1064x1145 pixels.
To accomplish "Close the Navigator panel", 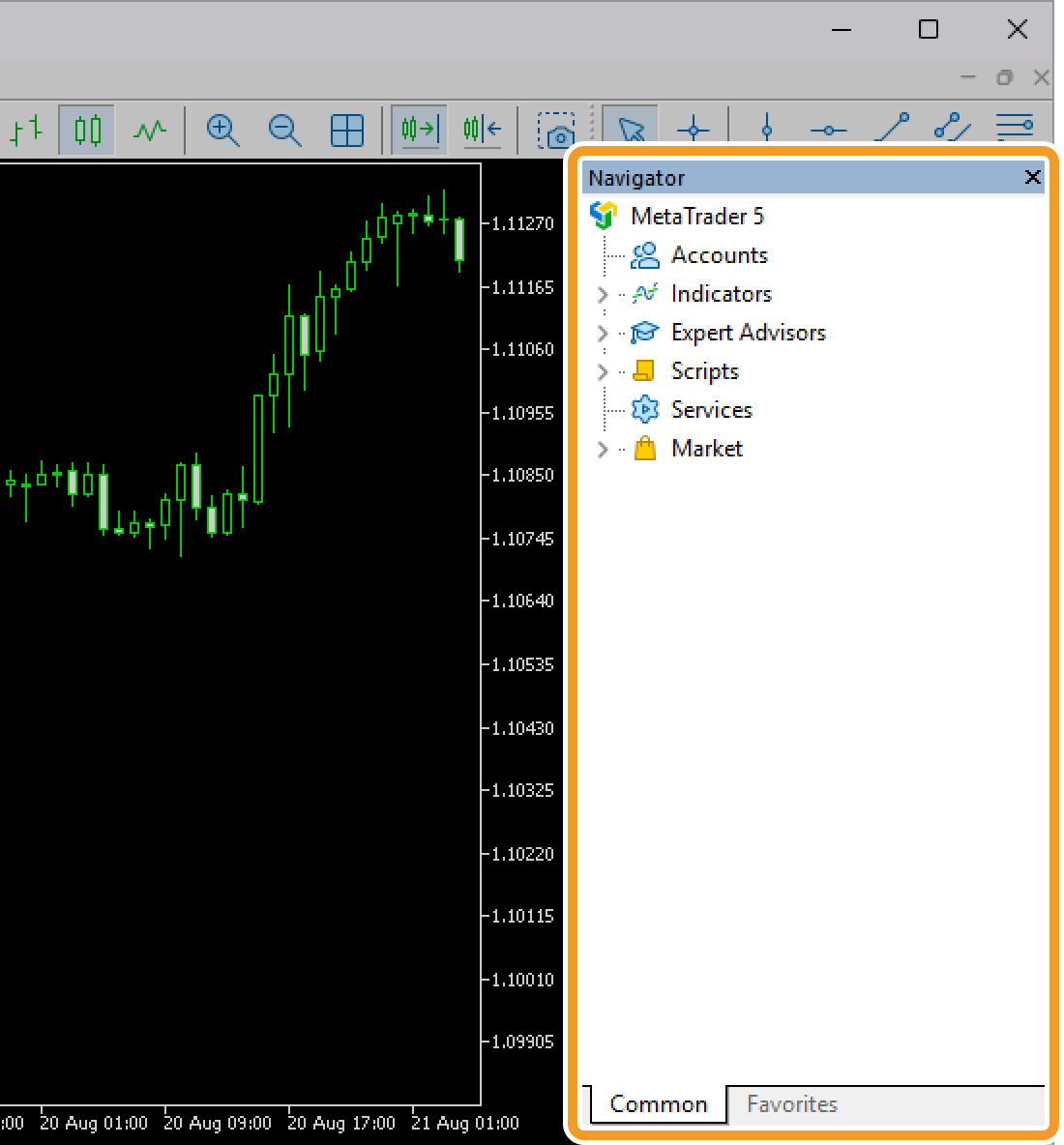I will pos(1032,177).
